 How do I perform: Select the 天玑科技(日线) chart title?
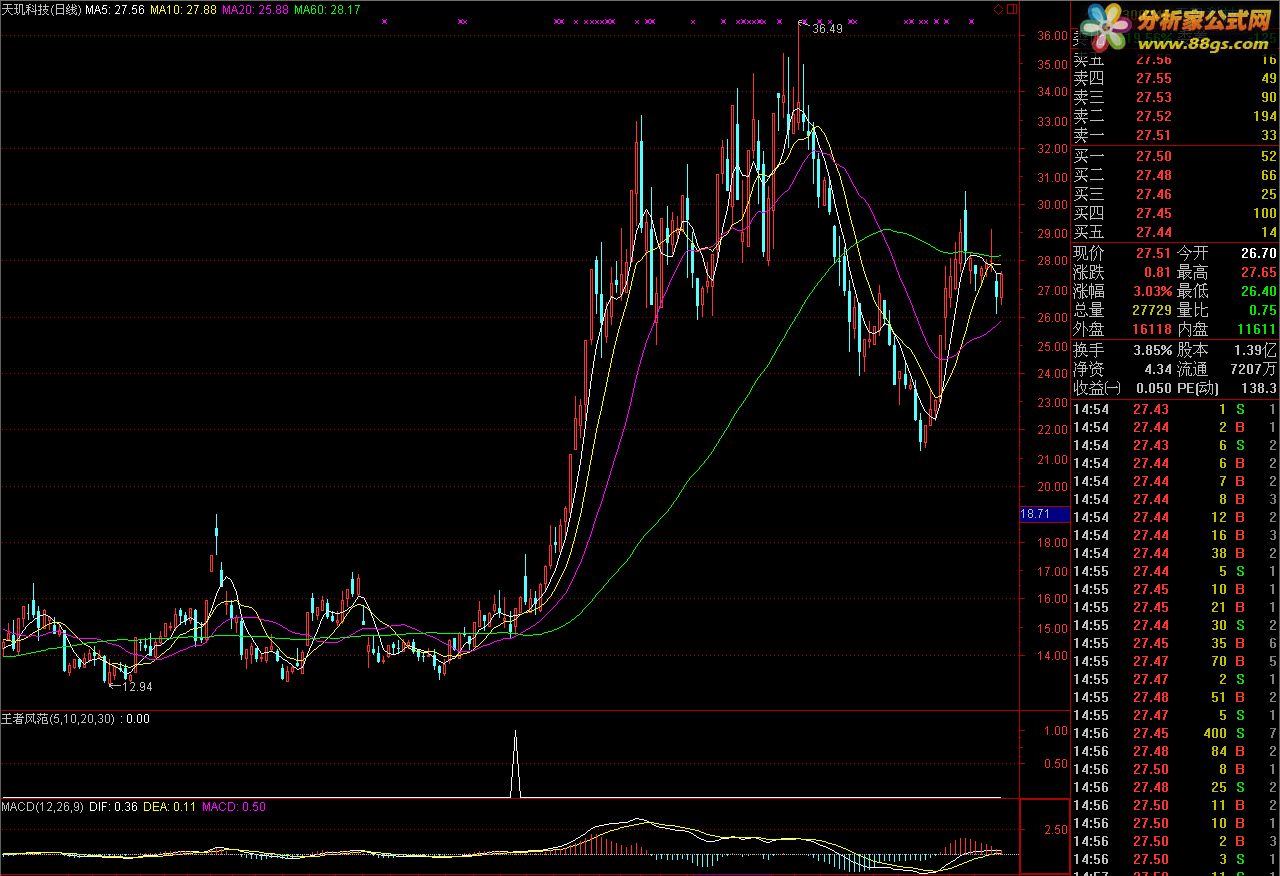[41, 9]
